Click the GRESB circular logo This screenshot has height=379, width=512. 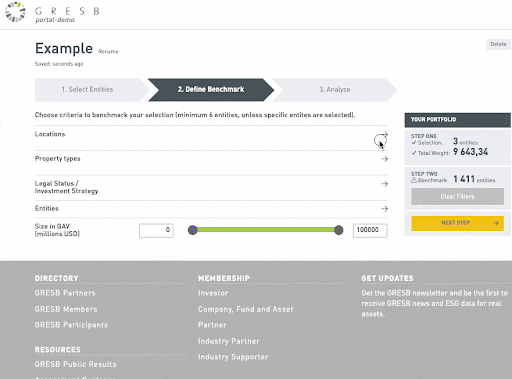pos(15,12)
